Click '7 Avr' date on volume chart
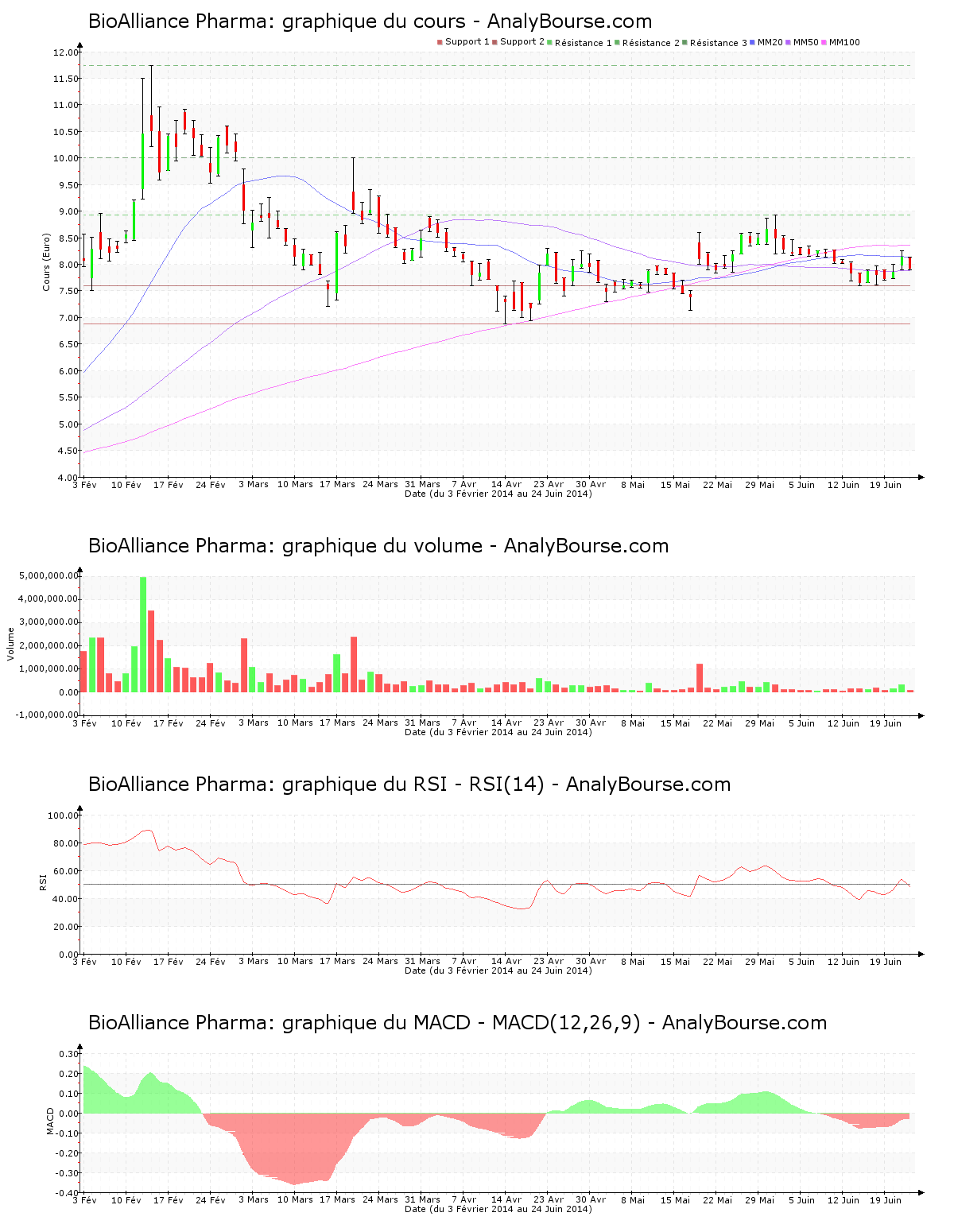 [464, 723]
